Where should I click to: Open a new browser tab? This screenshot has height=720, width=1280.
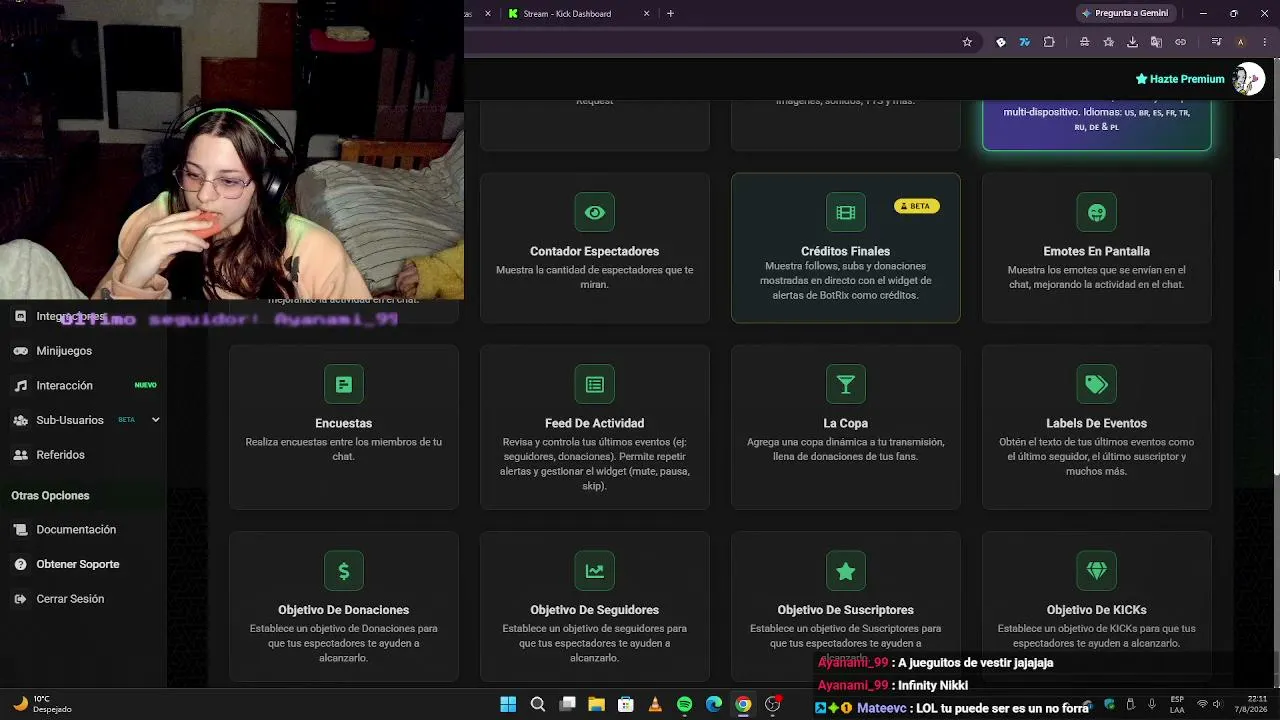[670, 14]
